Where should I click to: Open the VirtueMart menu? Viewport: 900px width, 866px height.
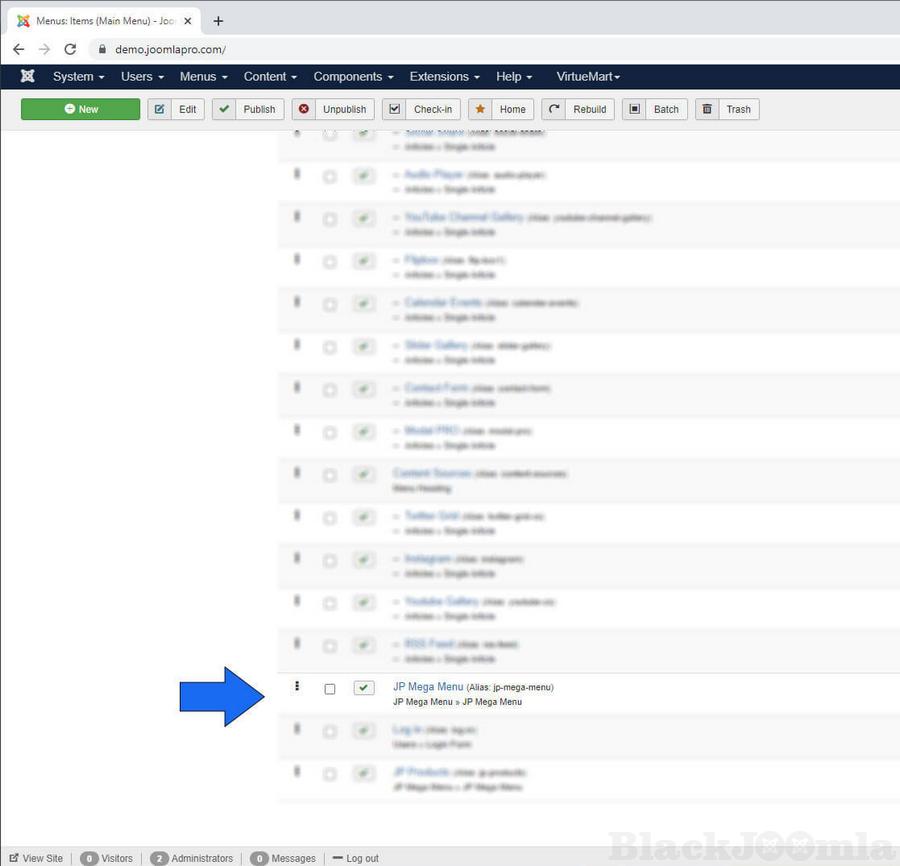point(588,77)
